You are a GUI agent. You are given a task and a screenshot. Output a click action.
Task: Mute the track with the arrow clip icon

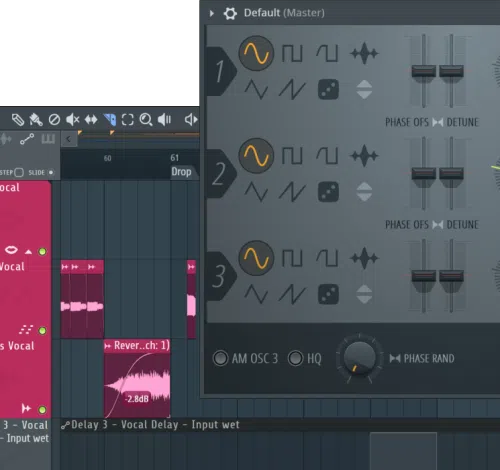tap(42, 410)
